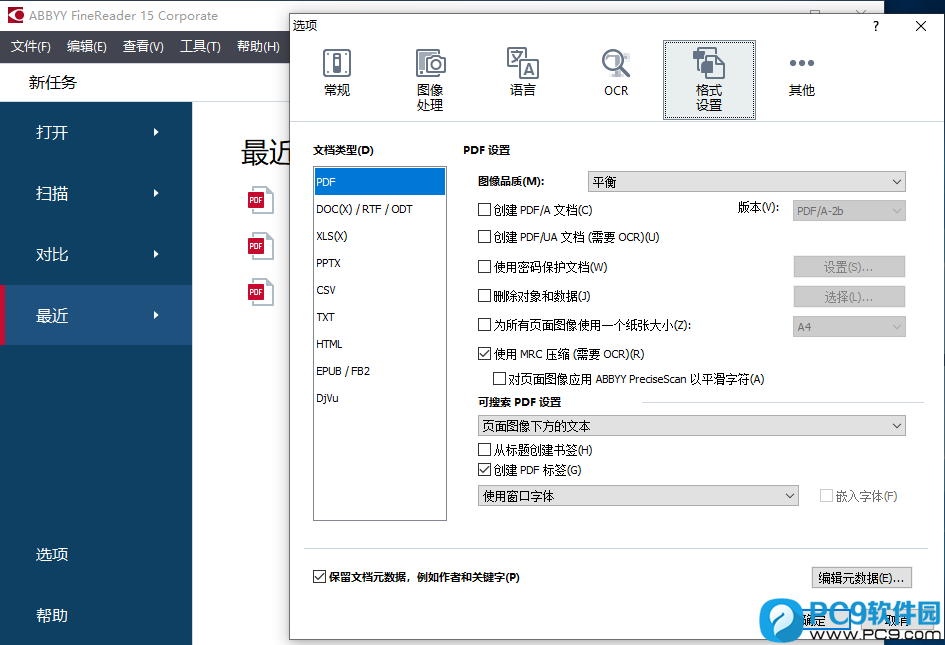Open the 文件(F) menu
Screen dimensions: 945x645
pyautogui.click(x=31, y=46)
